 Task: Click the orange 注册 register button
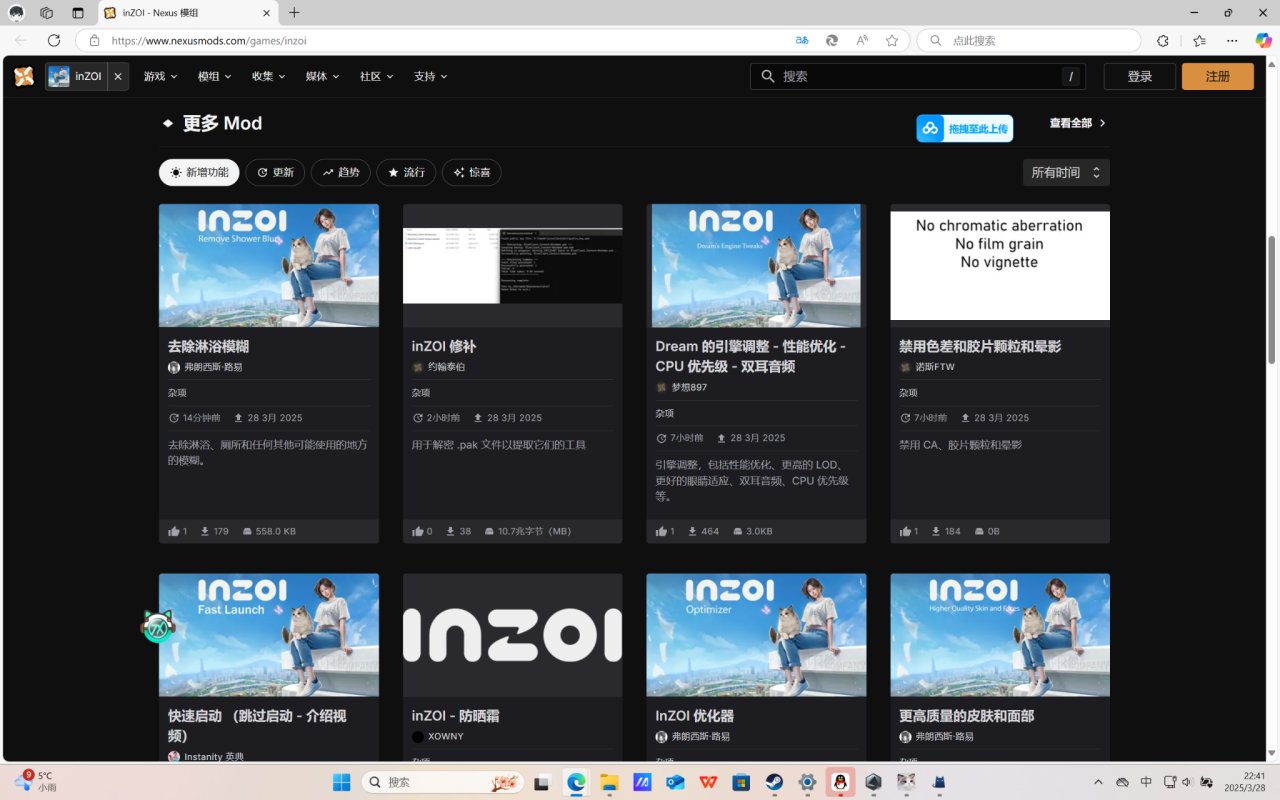pos(1217,76)
